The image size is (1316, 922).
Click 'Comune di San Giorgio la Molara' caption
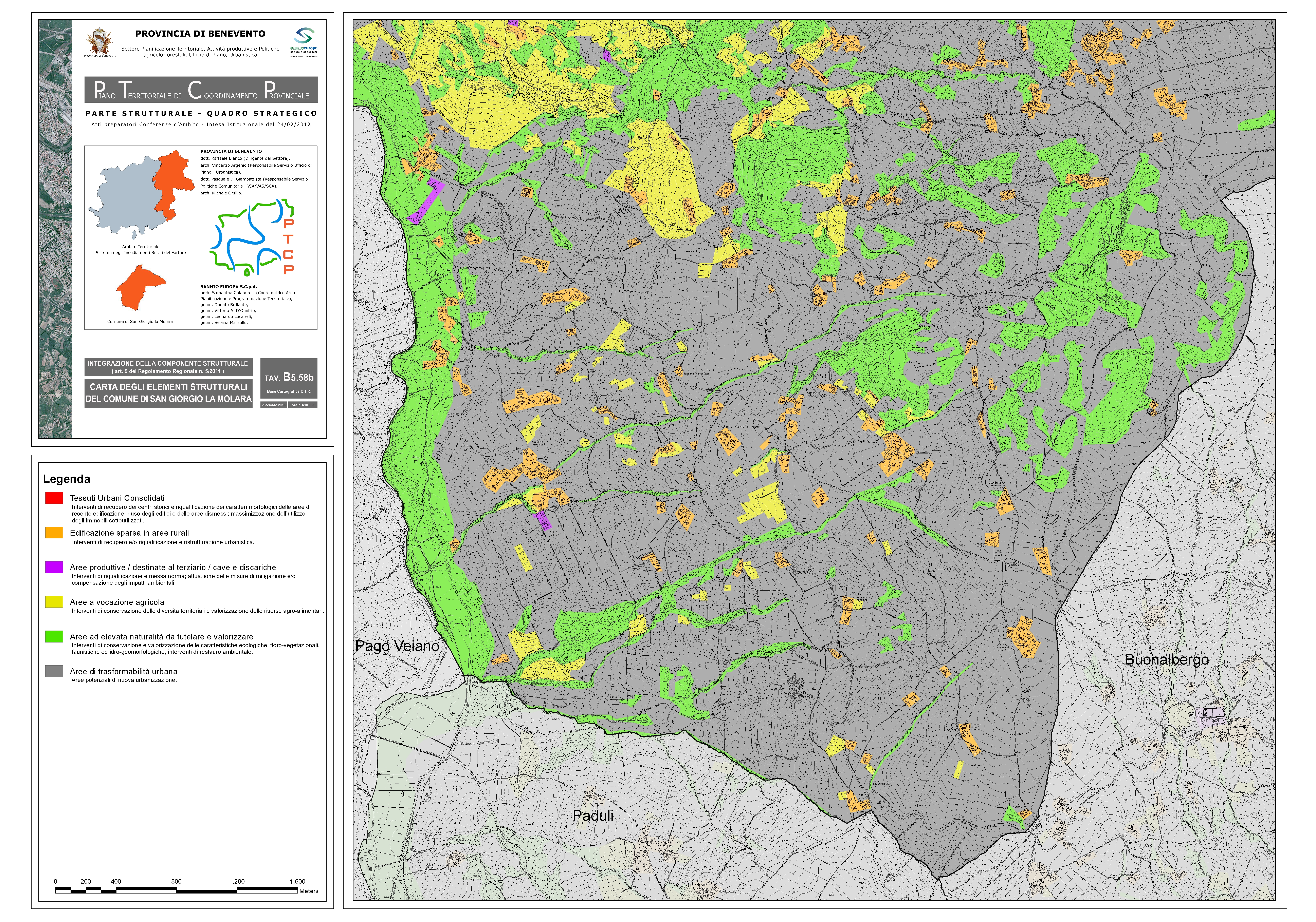pos(140,322)
